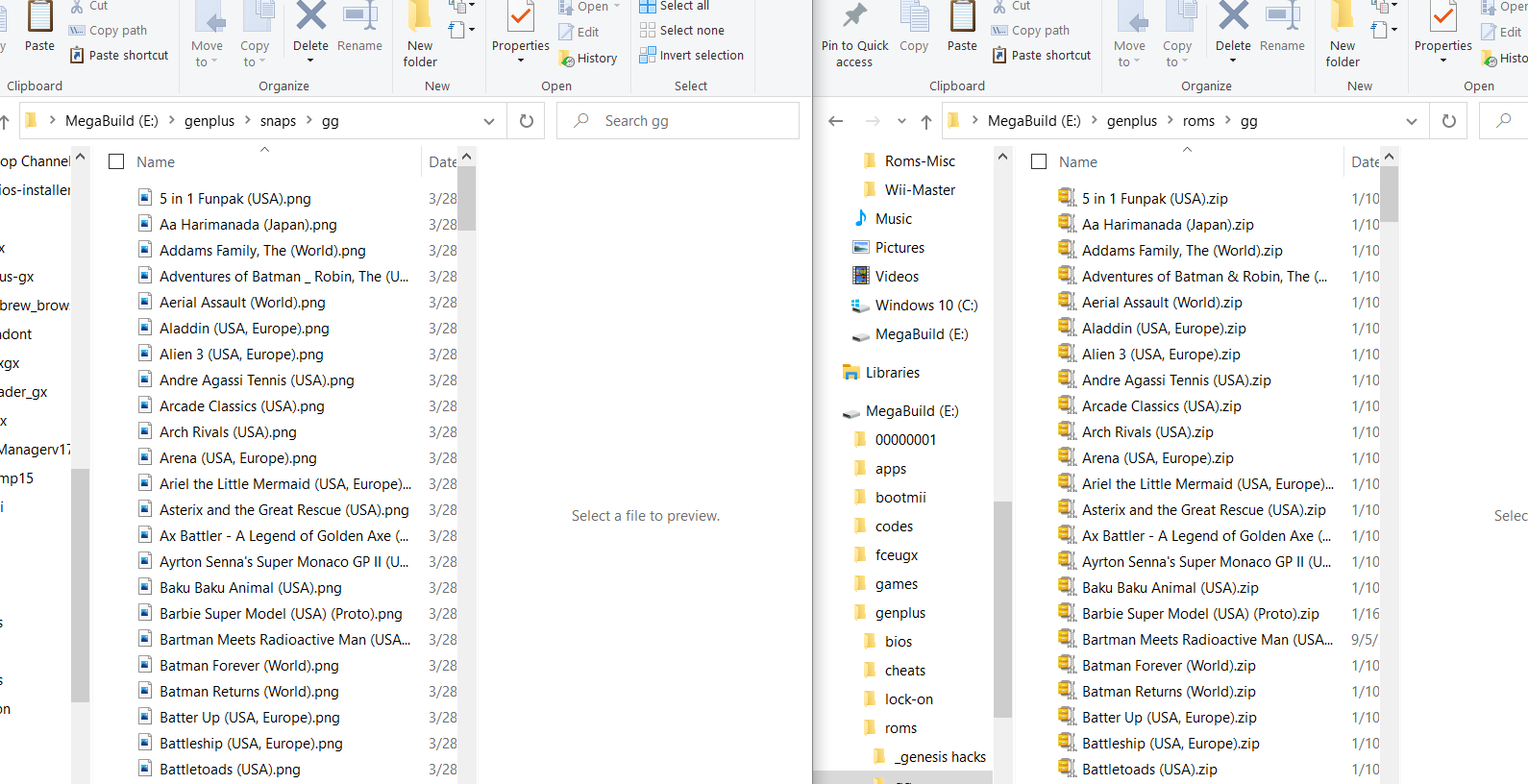Select _genesis hacks folder in tree

(929, 757)
